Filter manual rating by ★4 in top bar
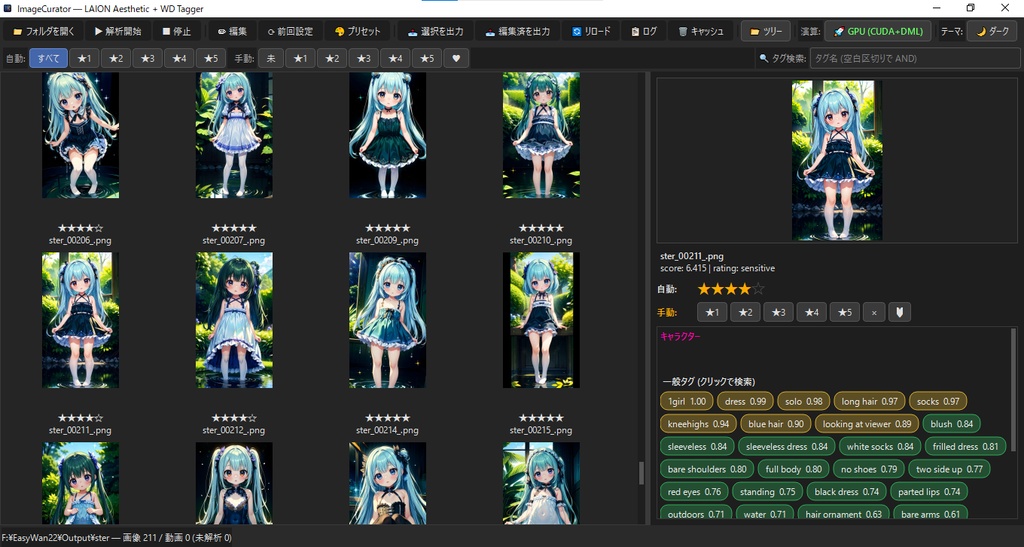1024x547 pixels. click(395, 58)
